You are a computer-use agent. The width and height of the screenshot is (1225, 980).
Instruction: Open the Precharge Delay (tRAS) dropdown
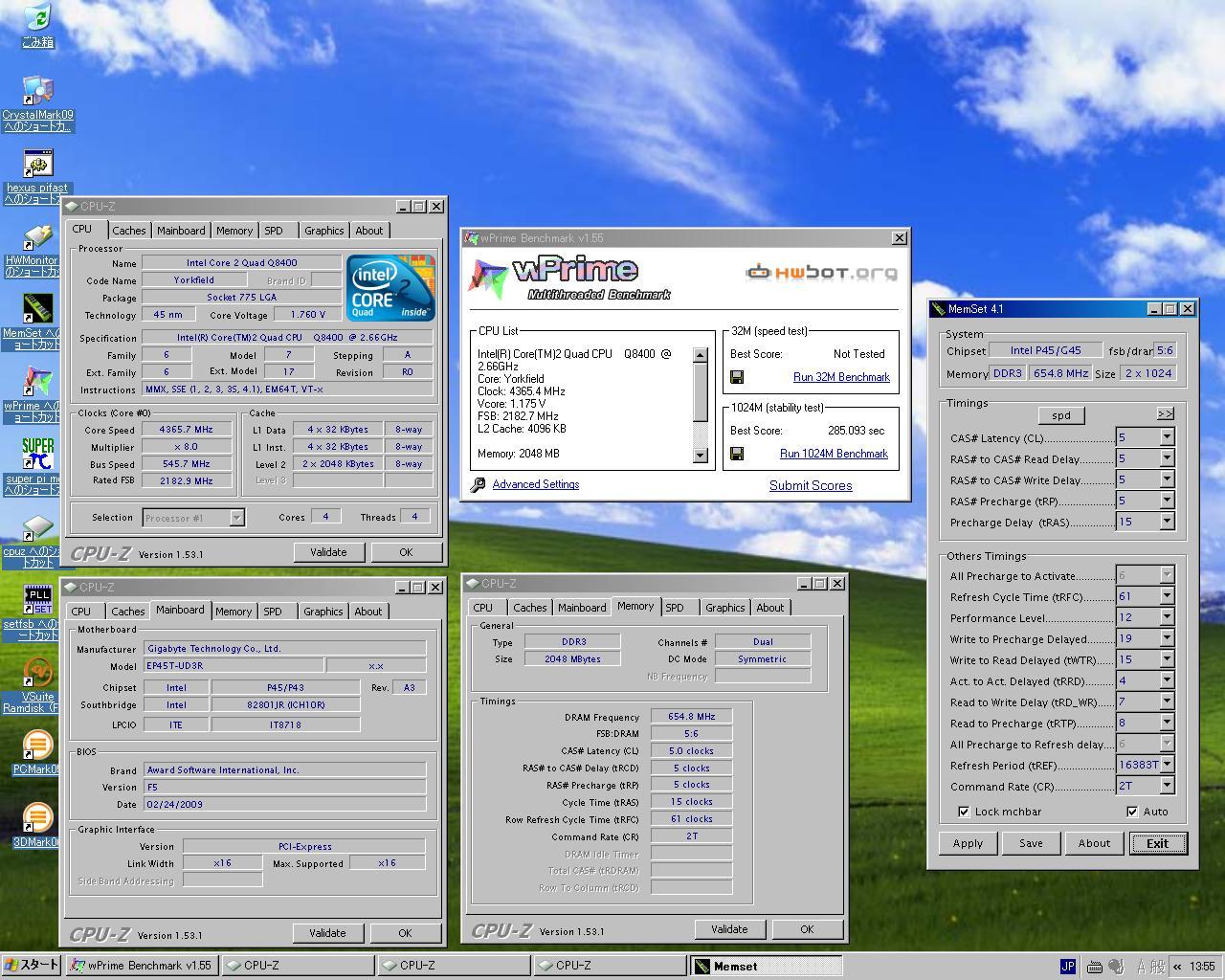[x=1167, y=522]
